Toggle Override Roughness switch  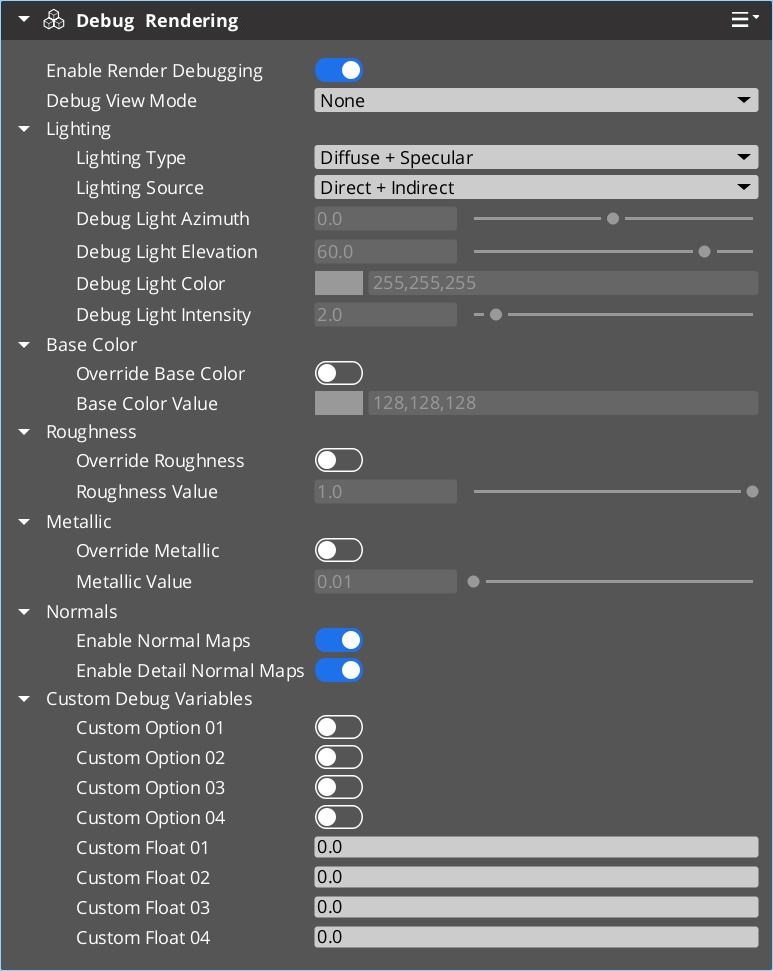(x=339, y=461)
